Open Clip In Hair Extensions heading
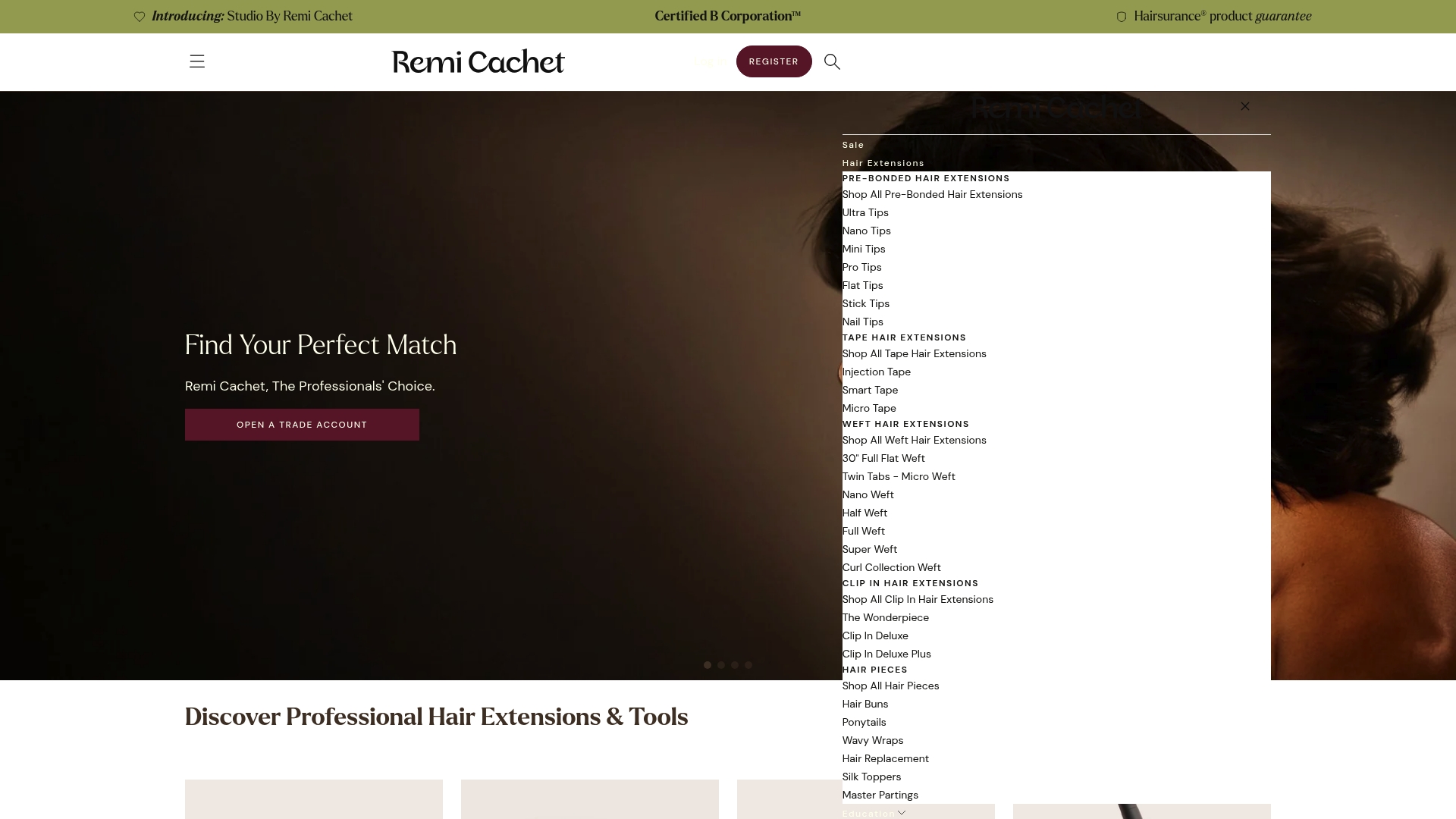Viewport: 1456px width, 819px height. (x=910, y=583)
